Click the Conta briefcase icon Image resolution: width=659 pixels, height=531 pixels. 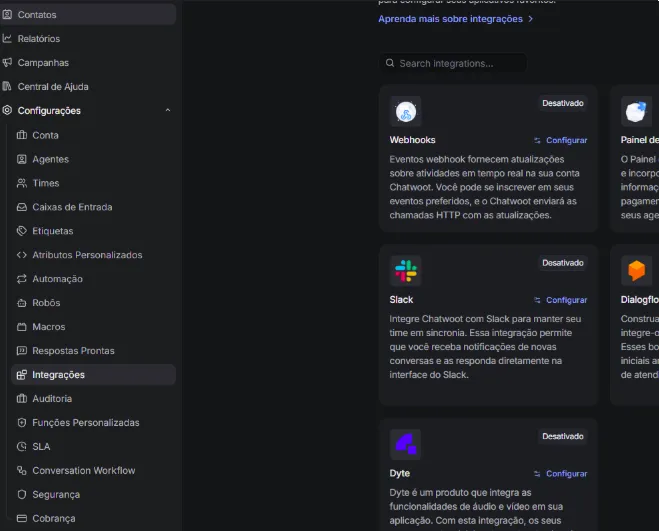coord(22,135)
